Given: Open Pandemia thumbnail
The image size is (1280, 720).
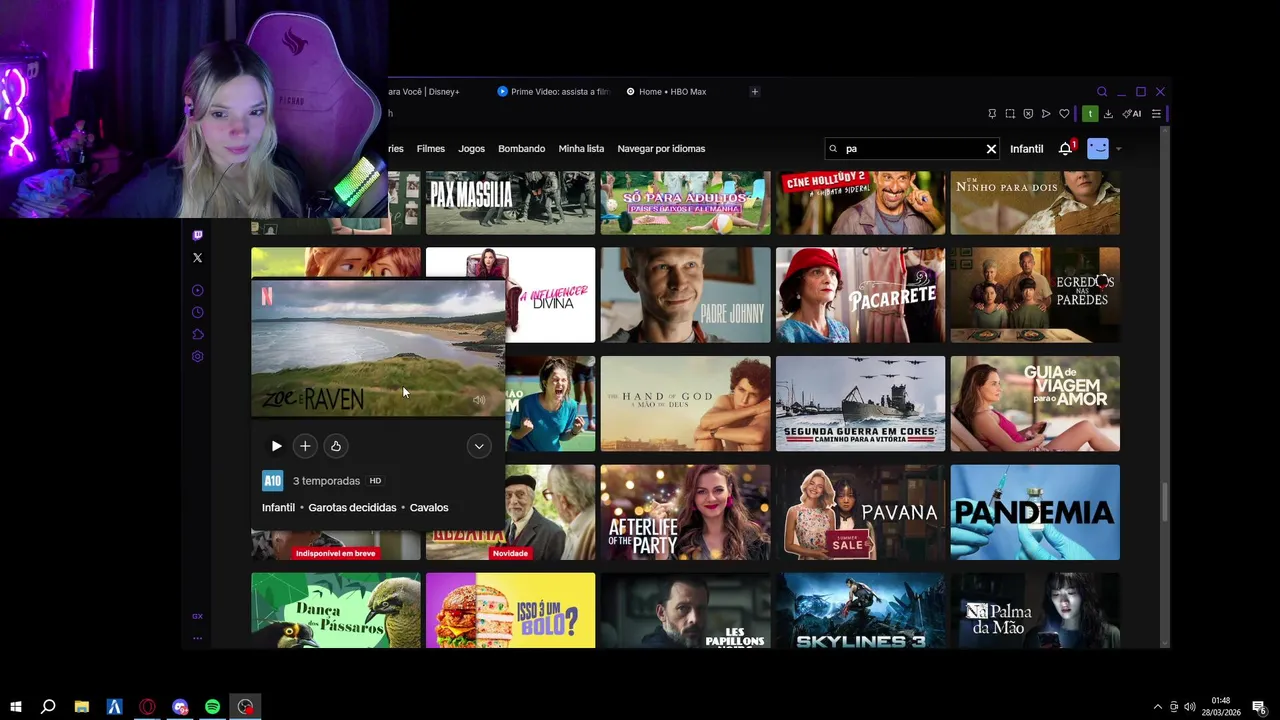Looking at the screenshot, I should click(x=1035, y=512).
